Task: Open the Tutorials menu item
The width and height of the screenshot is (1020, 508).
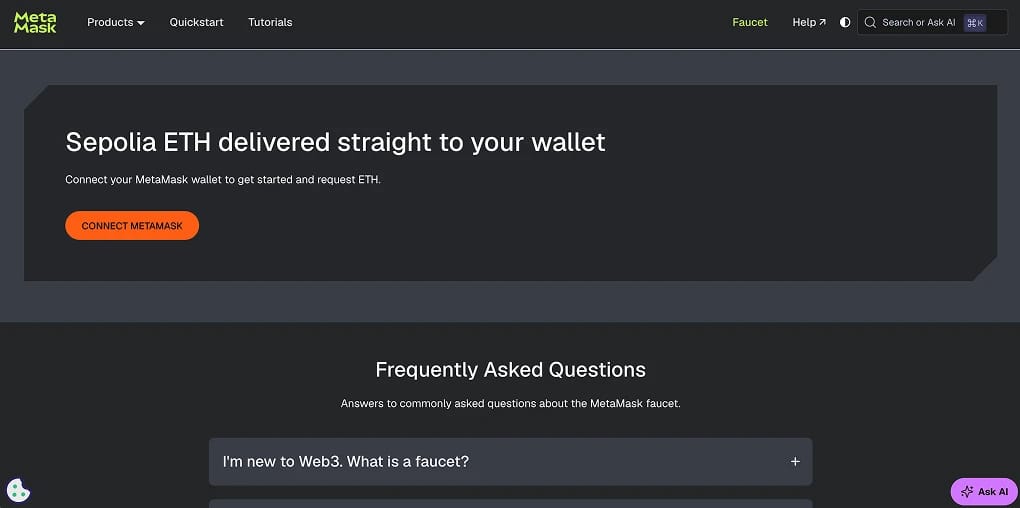Action: 270,22
